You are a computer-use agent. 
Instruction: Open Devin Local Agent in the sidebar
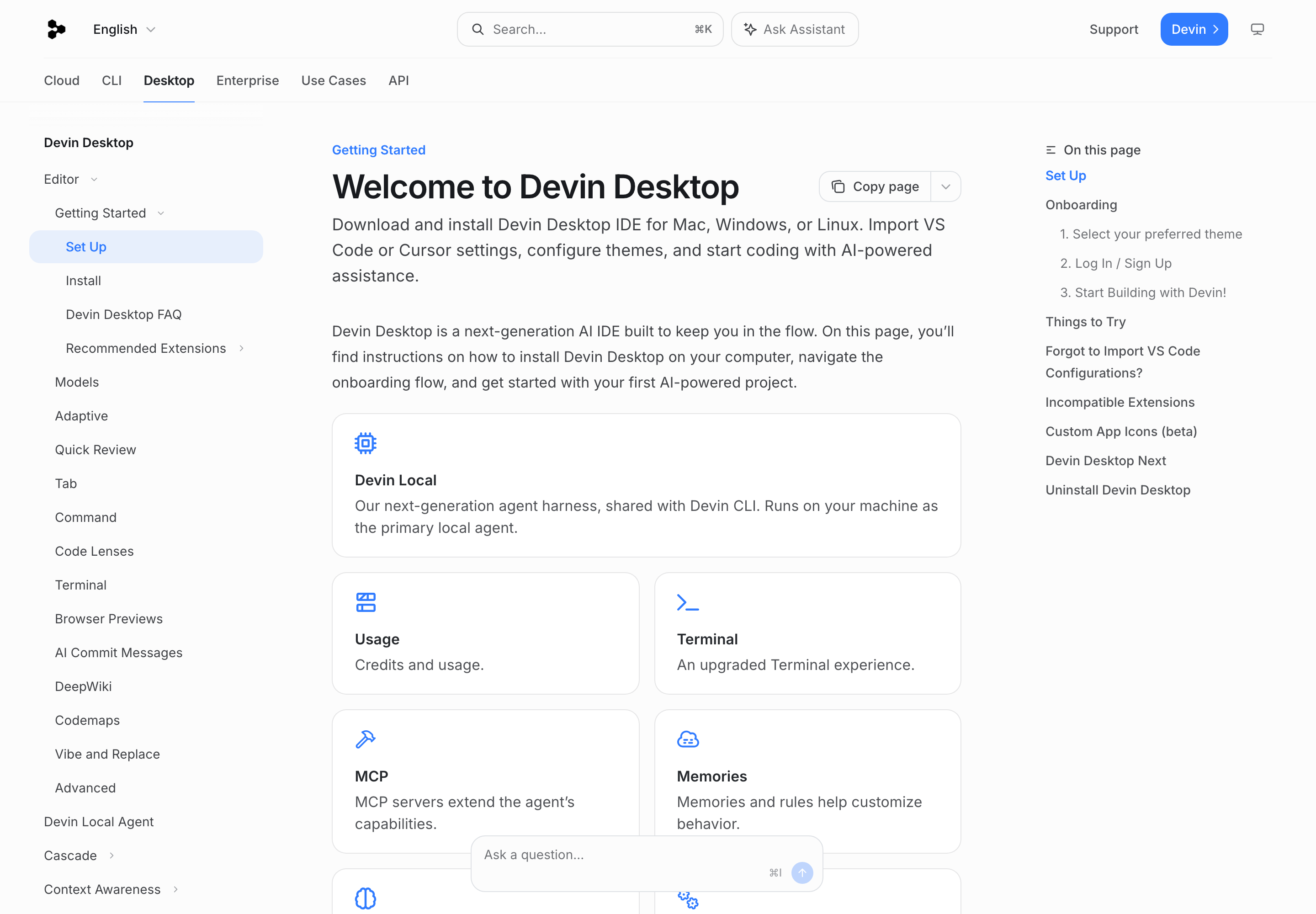[x=99, y=821]
